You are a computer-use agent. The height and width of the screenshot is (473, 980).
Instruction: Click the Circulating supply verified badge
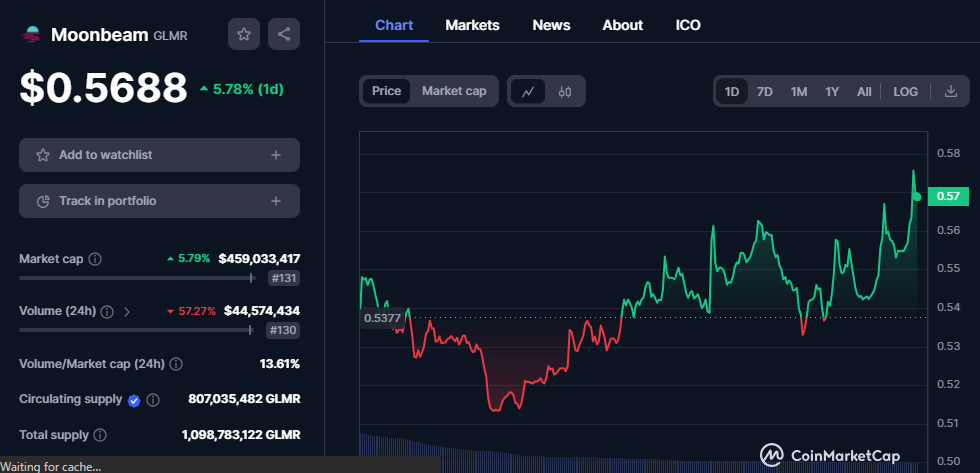[134, 400]
